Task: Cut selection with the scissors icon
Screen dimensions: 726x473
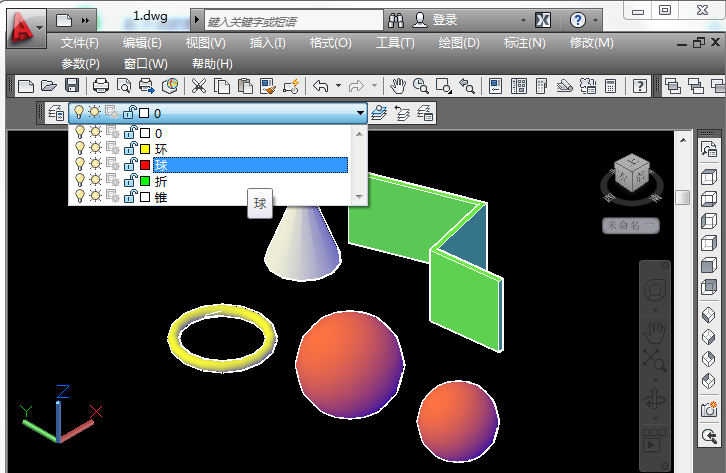Action: (199, 86)
